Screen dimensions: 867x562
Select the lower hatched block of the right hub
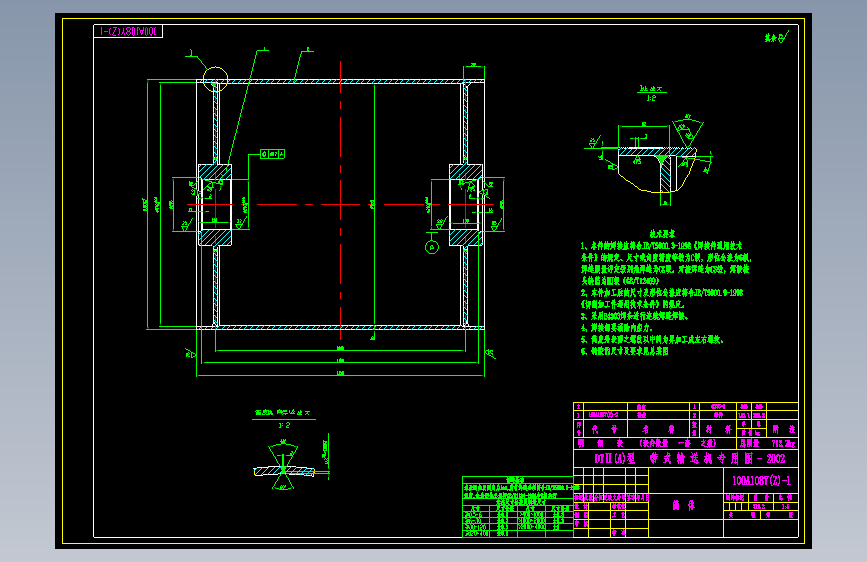click(466, 238)
